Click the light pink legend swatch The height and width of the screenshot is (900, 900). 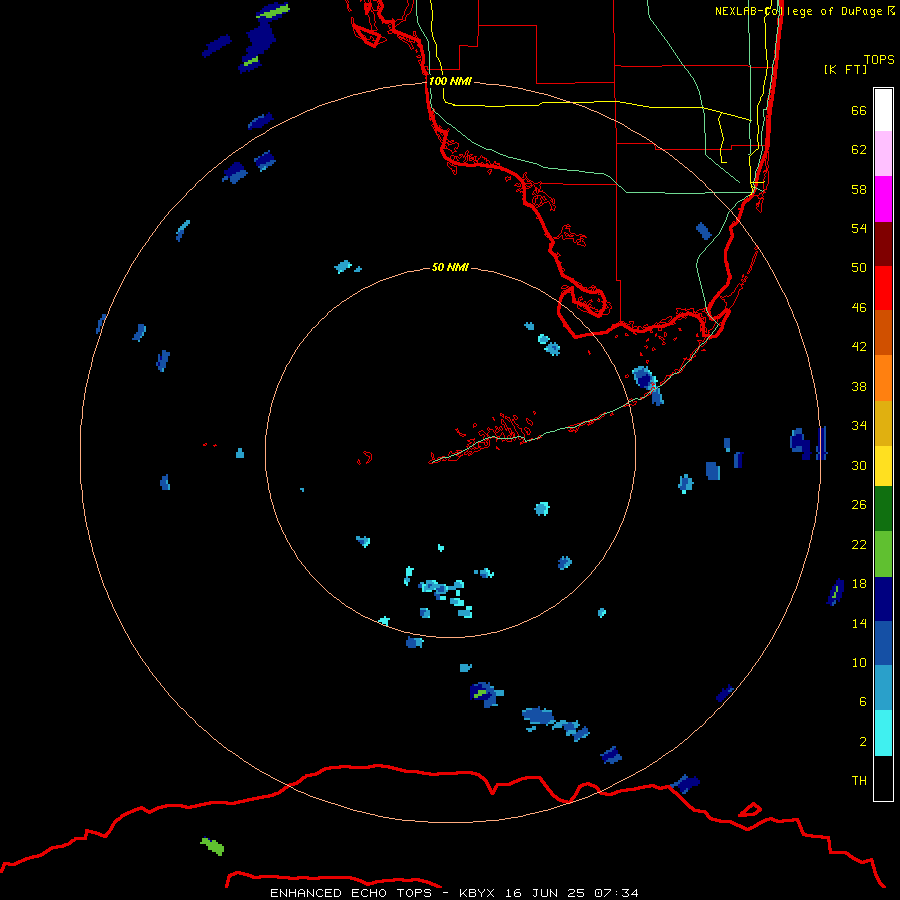883,154
